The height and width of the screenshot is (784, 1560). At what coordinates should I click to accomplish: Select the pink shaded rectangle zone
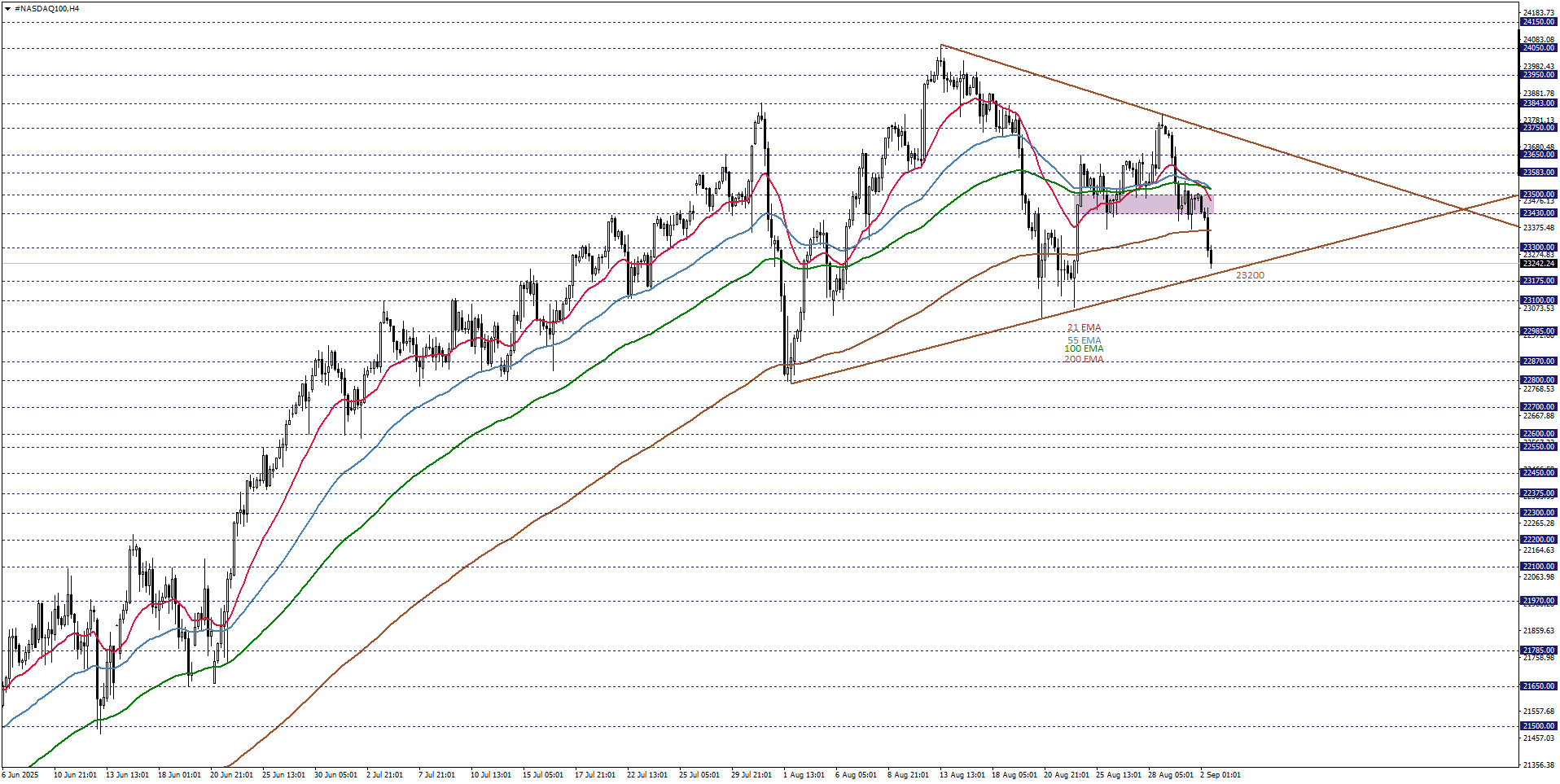[1144, 204]
